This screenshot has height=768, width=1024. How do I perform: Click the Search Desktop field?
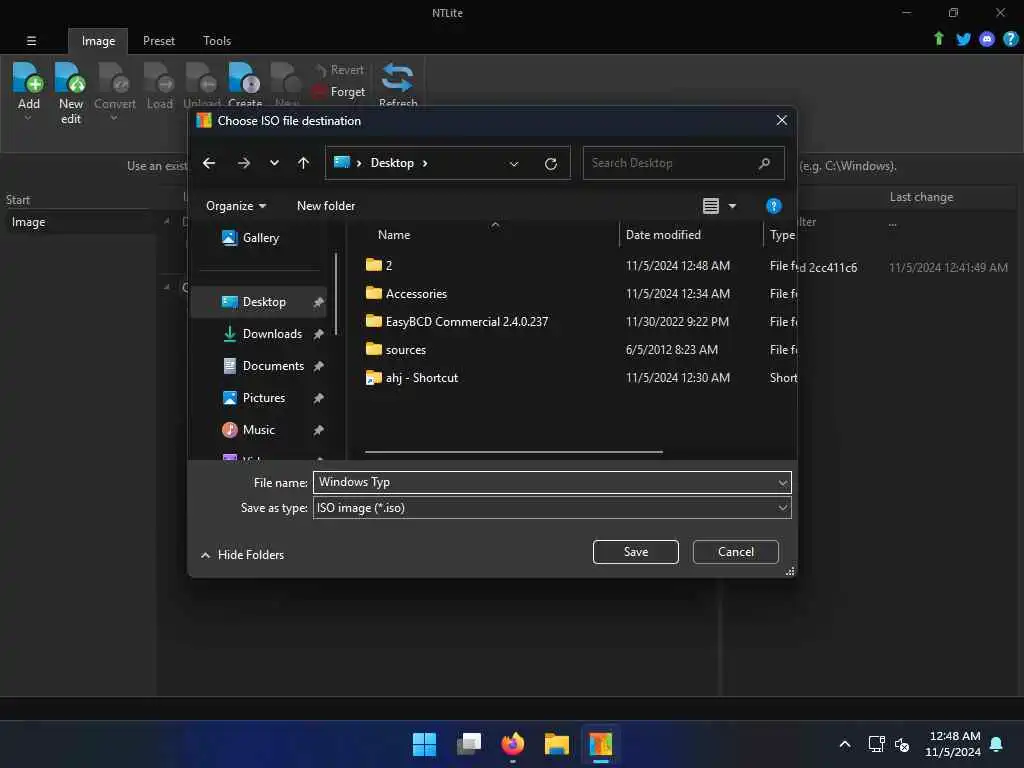point(683,163)
